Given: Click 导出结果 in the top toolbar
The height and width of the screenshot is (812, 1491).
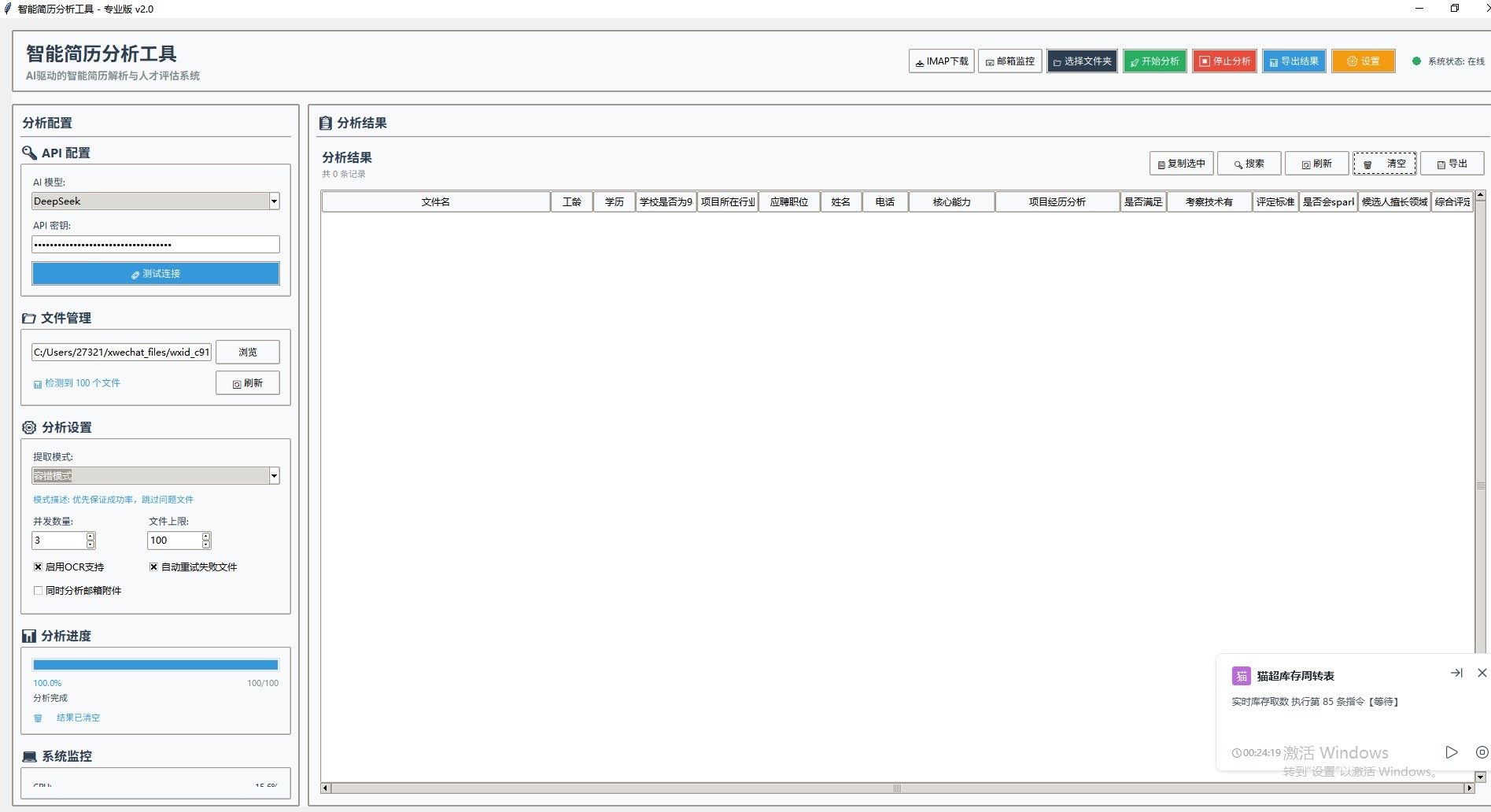Looking at the screenshot, I should tap(1294, 61).
